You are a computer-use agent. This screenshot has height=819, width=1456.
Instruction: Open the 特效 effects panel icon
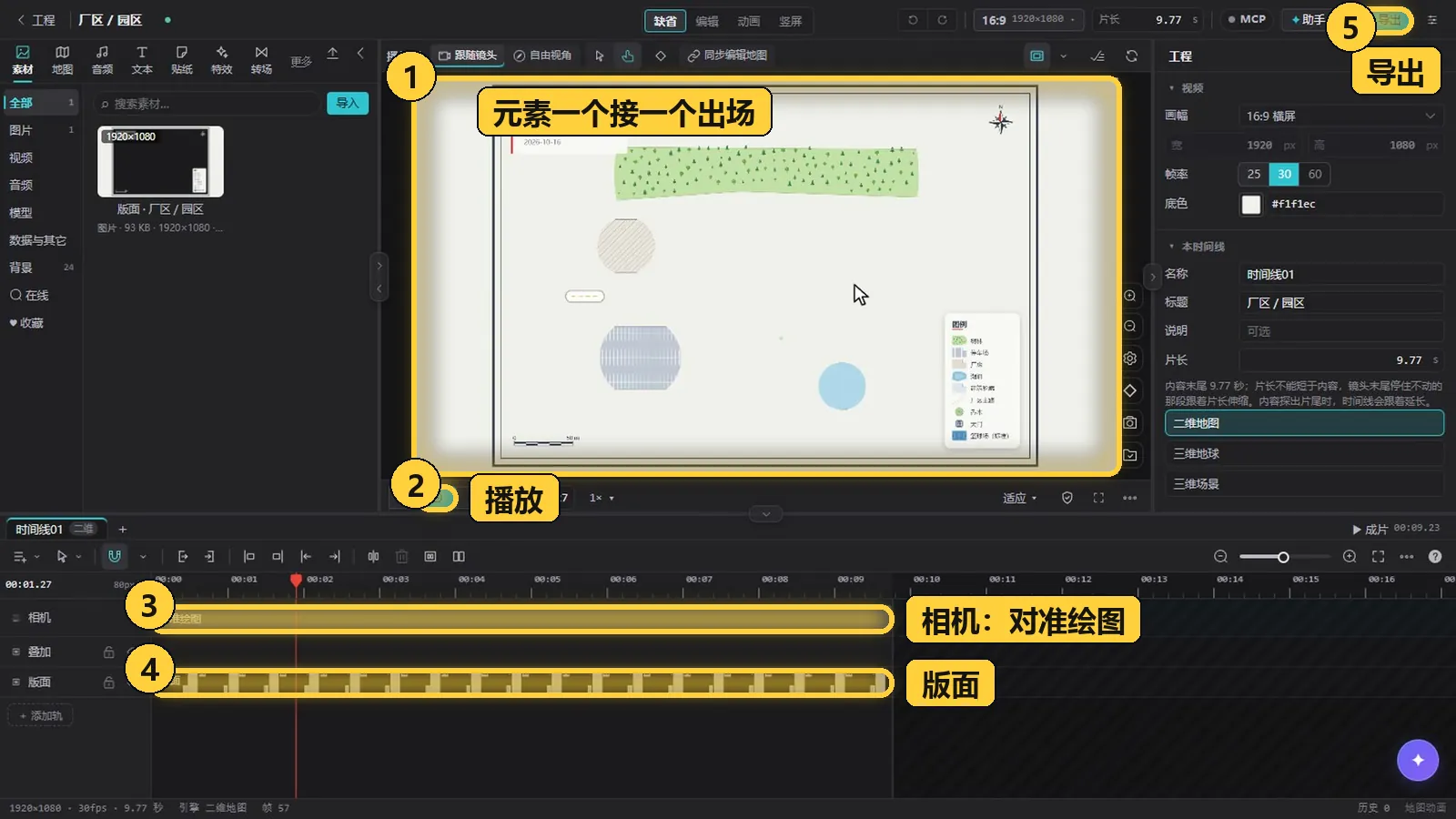pyautogui.click(x=221, y=60)
